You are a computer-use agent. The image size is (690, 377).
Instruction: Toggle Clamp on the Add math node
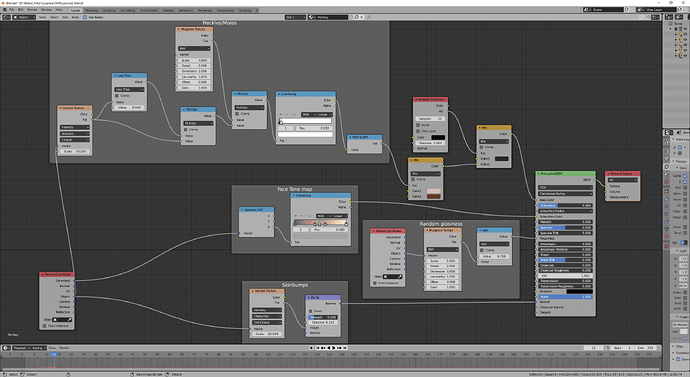pyautogui.click(x=482, y=250)
